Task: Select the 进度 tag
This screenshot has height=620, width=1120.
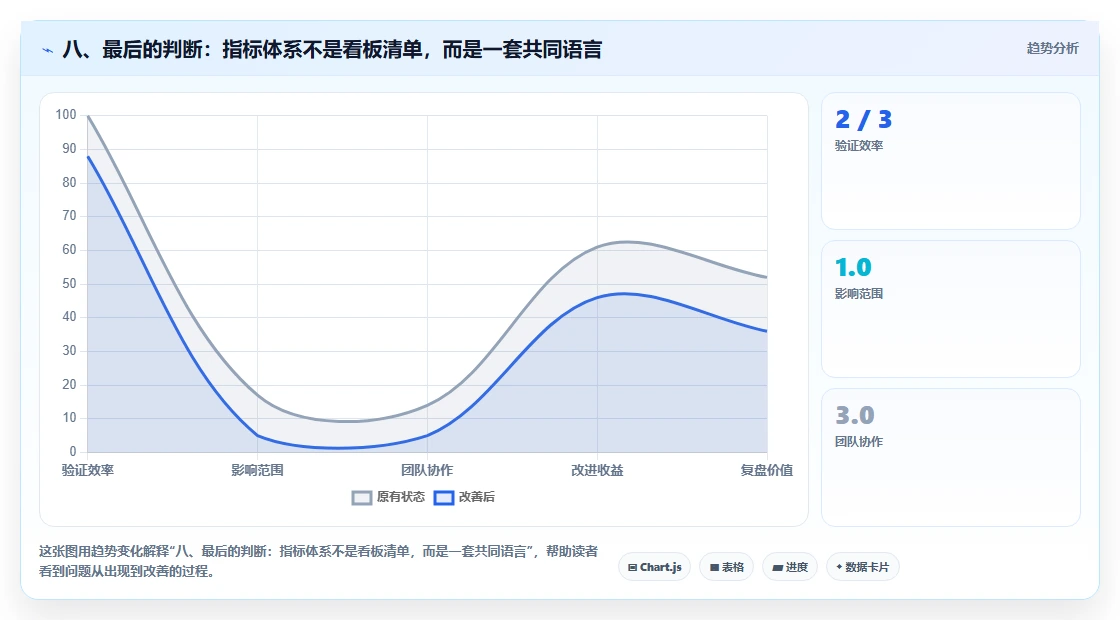Action: tap(790, 567)
